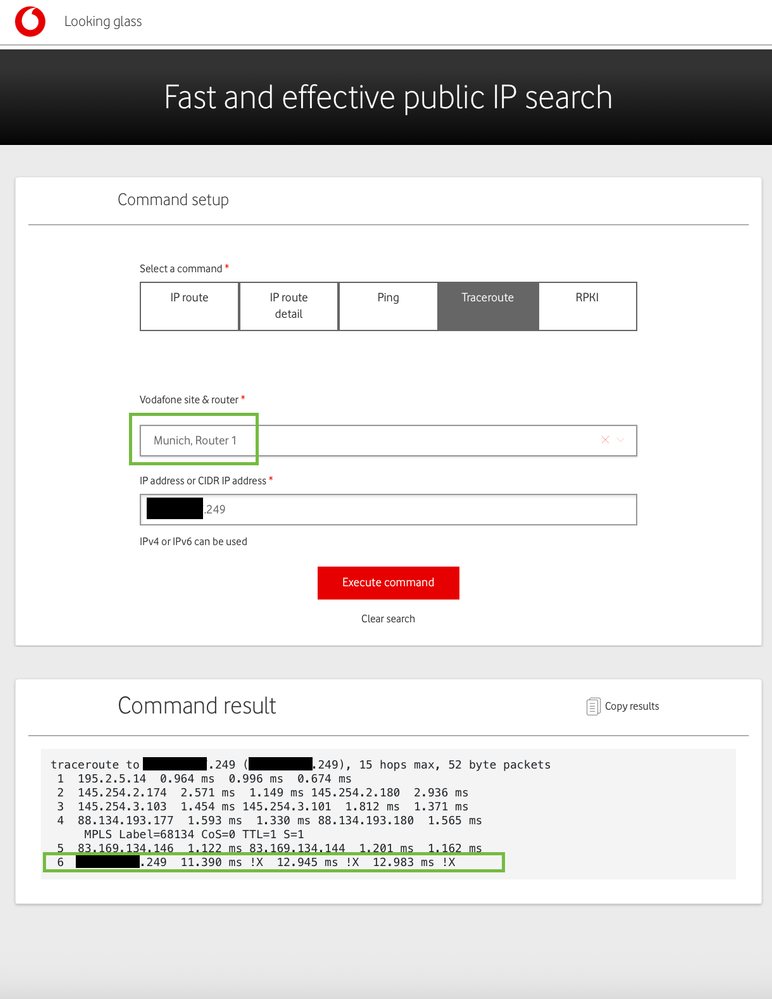Viewport: 772px width, 999px height.
Task: Select the IP route command tab
Action: [x=189, y=306]
